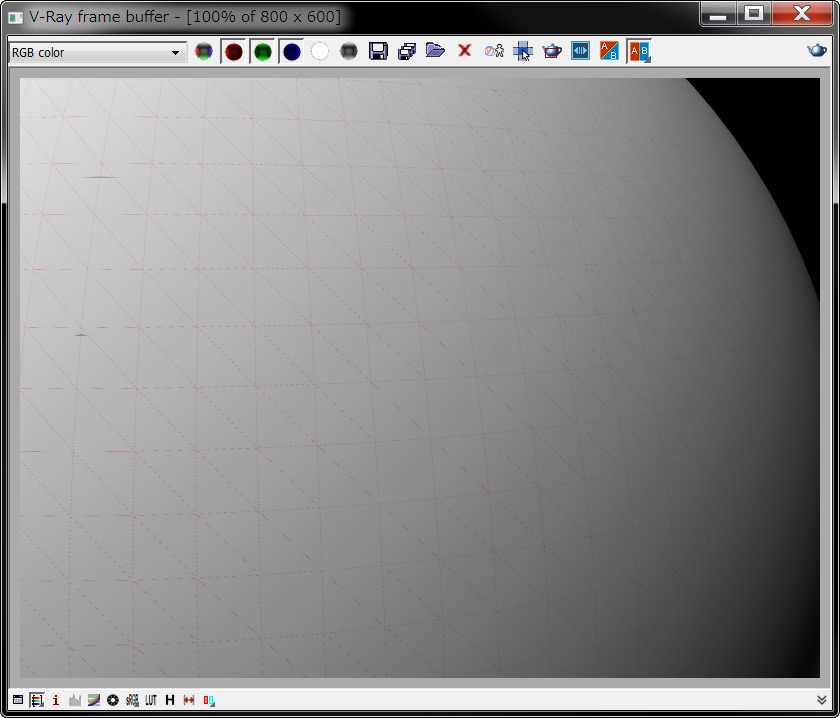Switch to RGB channel view
This screenshot has width=840, height=718.
[204, 52]
